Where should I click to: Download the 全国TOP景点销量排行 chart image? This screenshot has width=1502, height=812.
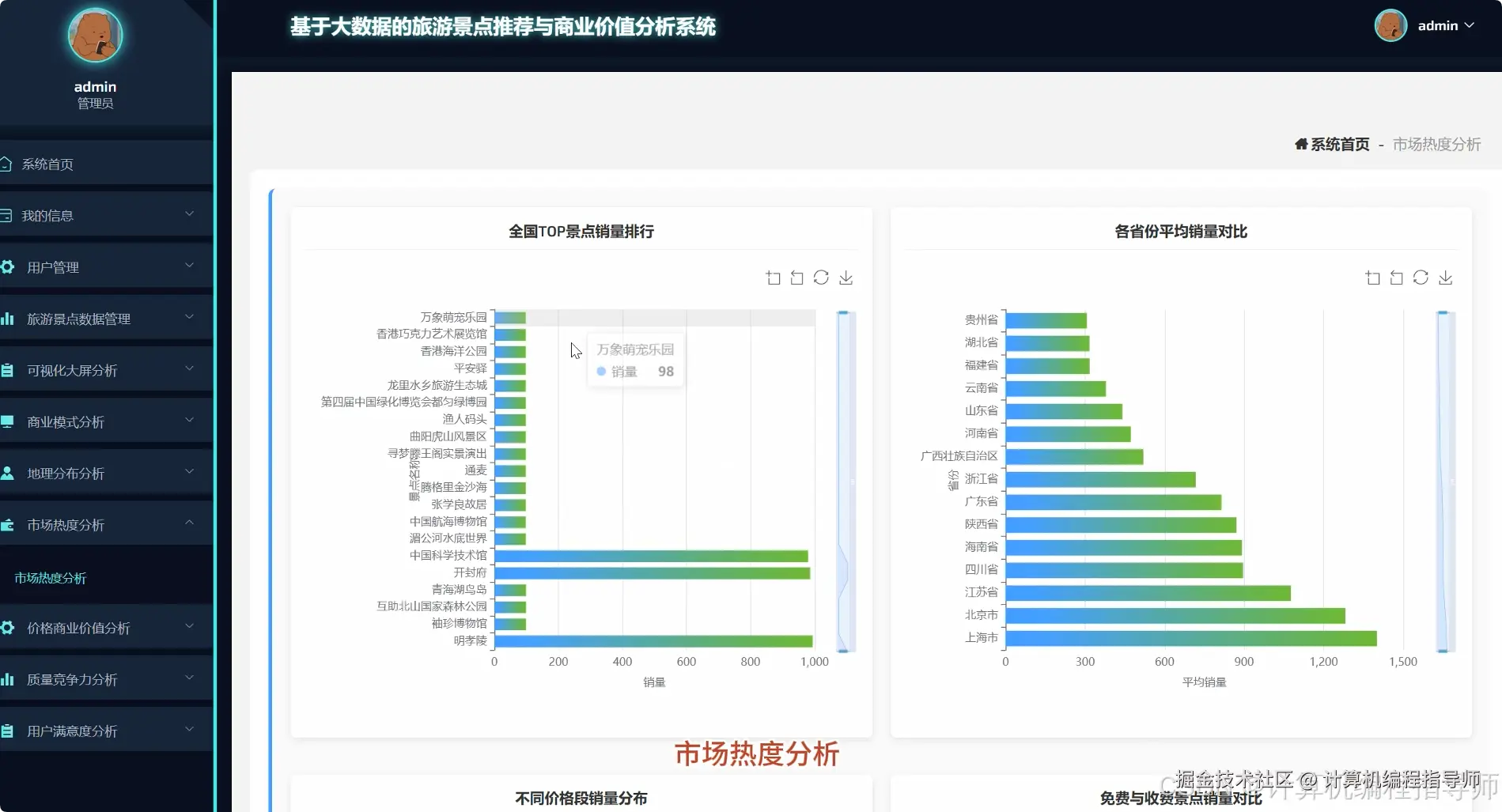(x=846, y=278)
